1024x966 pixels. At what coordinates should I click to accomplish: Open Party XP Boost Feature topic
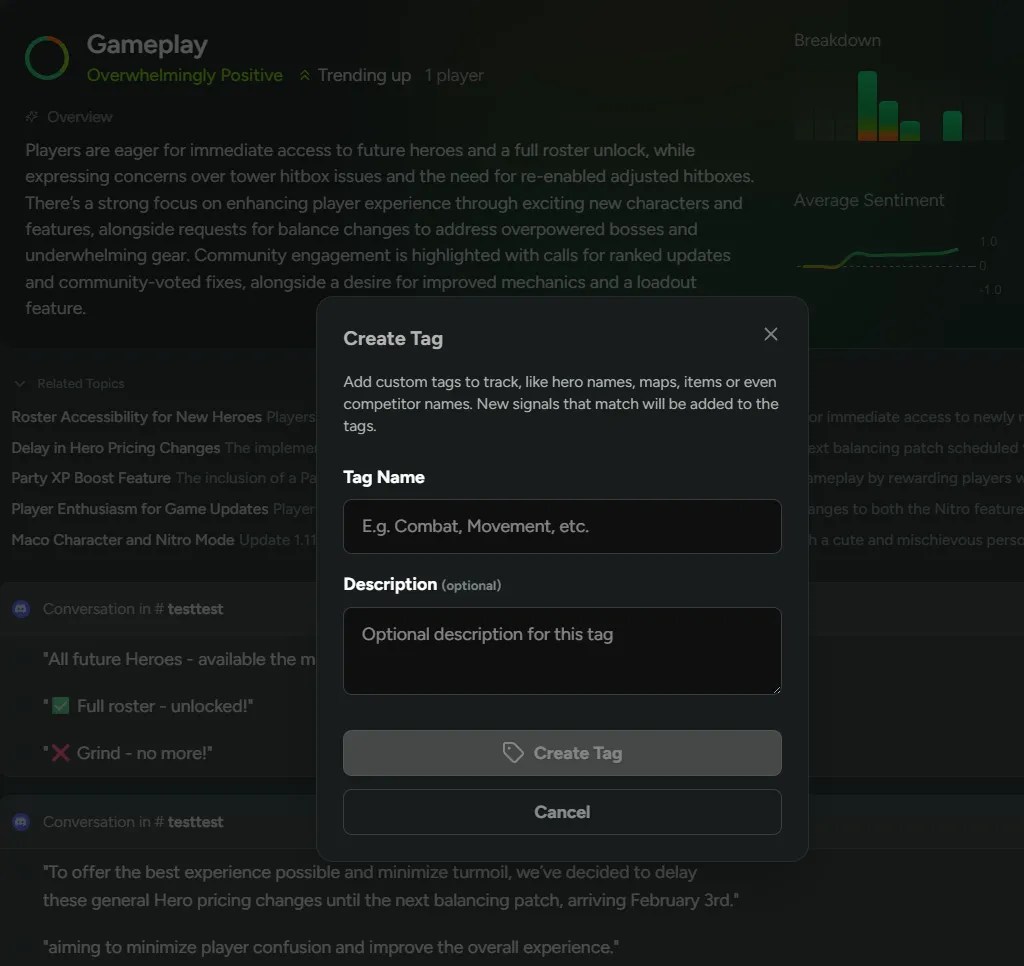[x=91, y=478]
